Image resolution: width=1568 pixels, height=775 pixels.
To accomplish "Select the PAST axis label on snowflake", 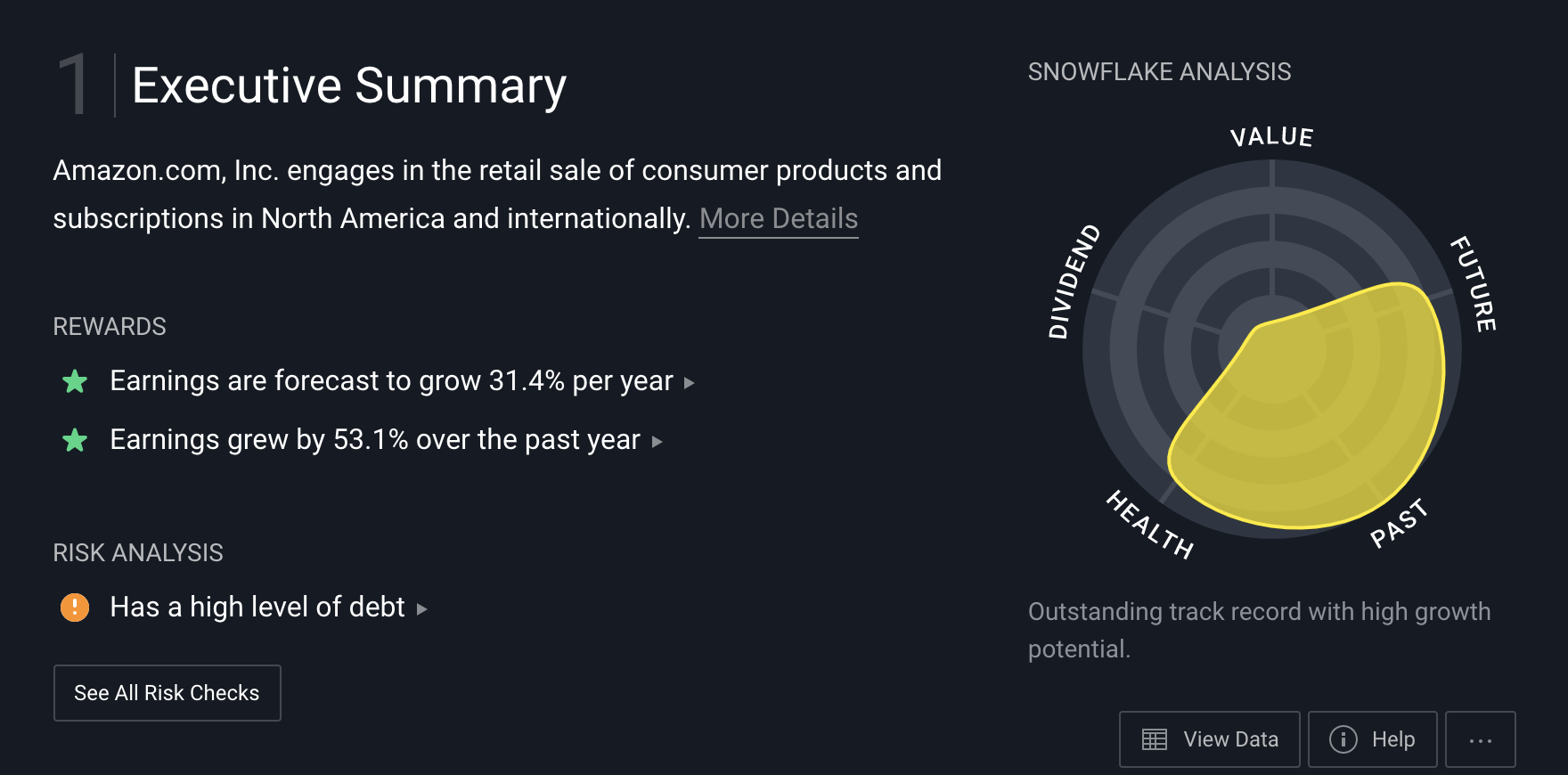I will coord(1399,524).
